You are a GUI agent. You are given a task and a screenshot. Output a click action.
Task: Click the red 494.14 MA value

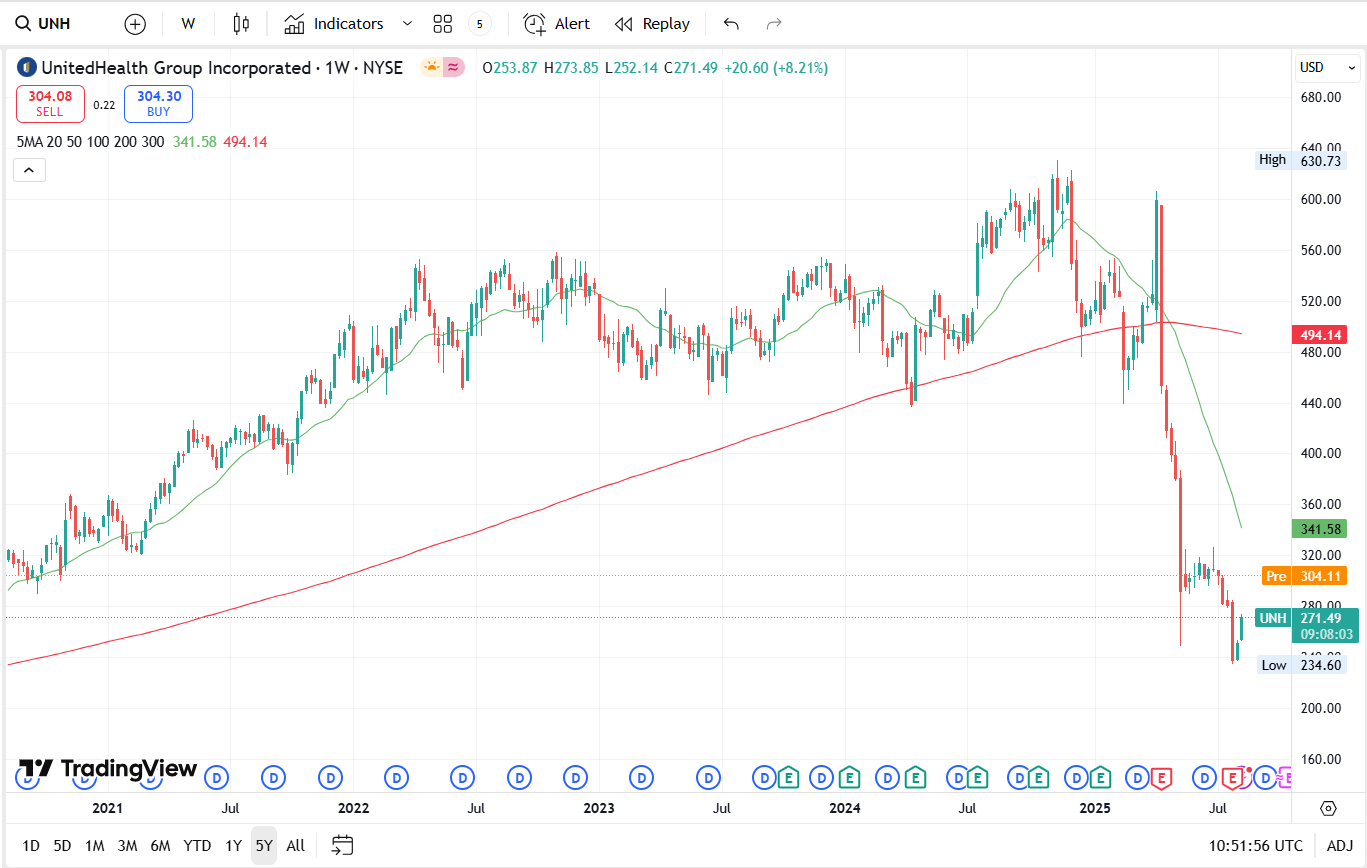click(245, 142)
